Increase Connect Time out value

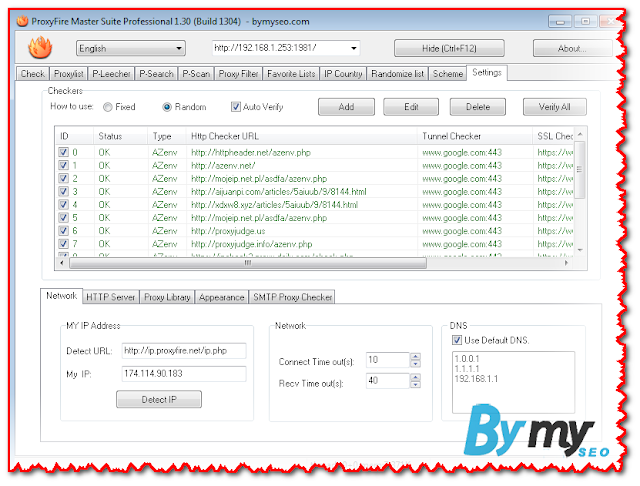pyautogui.click(x=415, y=356)
